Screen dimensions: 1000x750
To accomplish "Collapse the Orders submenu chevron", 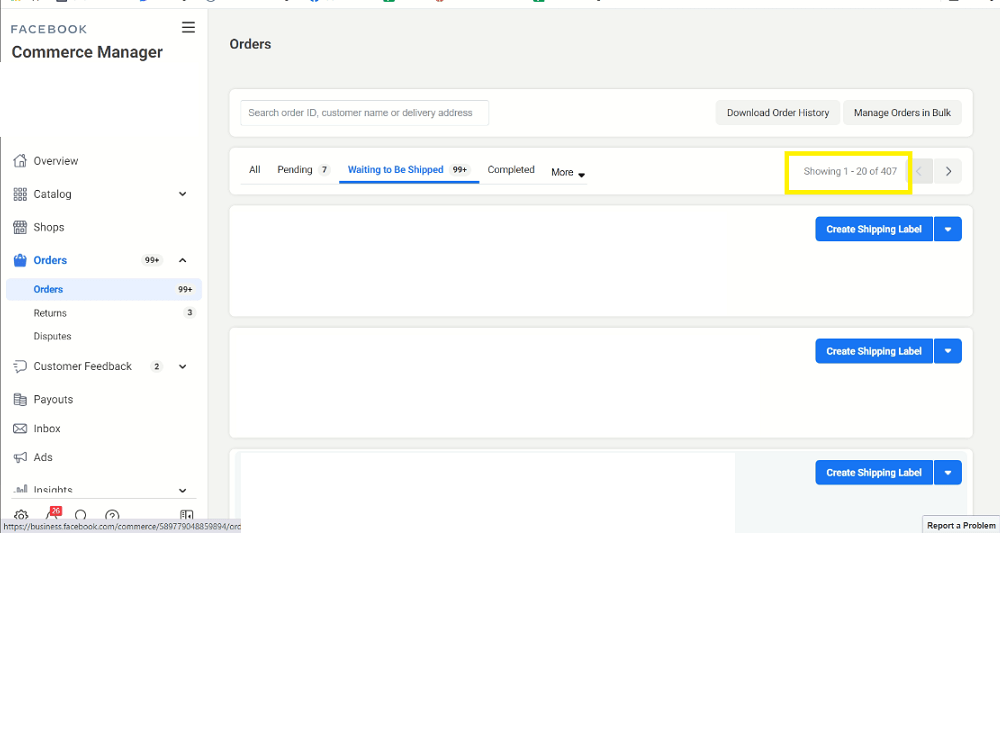I will (182, 260).
